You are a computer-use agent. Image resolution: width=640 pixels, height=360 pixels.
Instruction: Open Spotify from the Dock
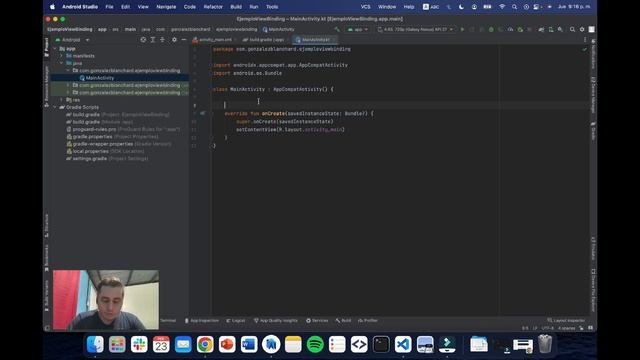tap(315, 344)
